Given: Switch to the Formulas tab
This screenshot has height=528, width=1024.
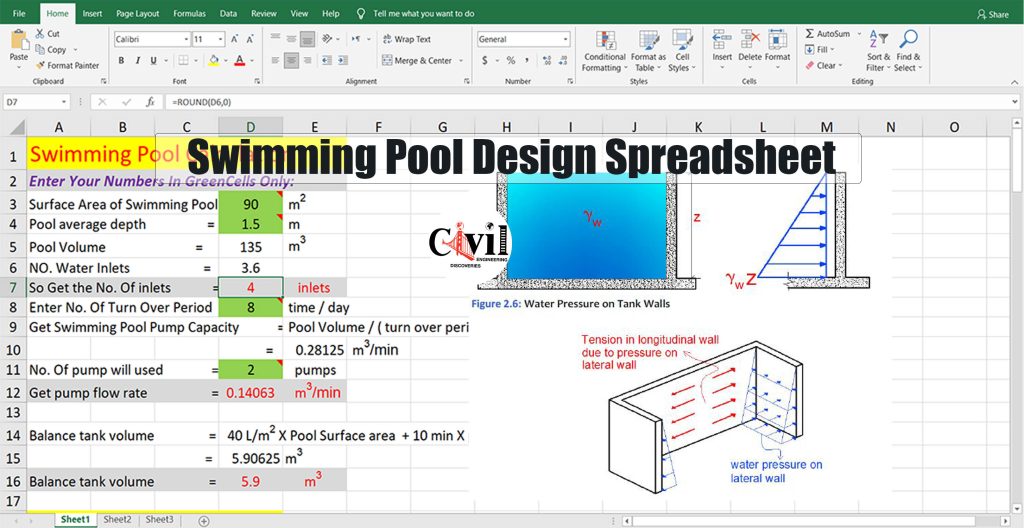Looking at the screenshot, I should click(x=189, y=13).
